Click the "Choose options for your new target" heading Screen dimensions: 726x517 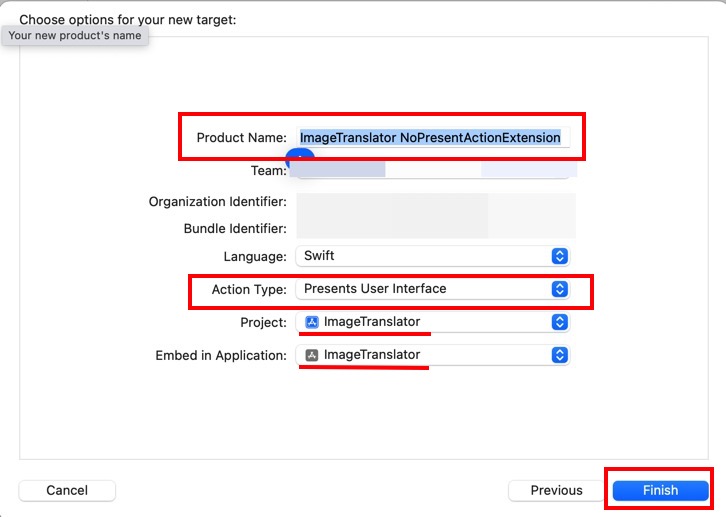[128, 19]
